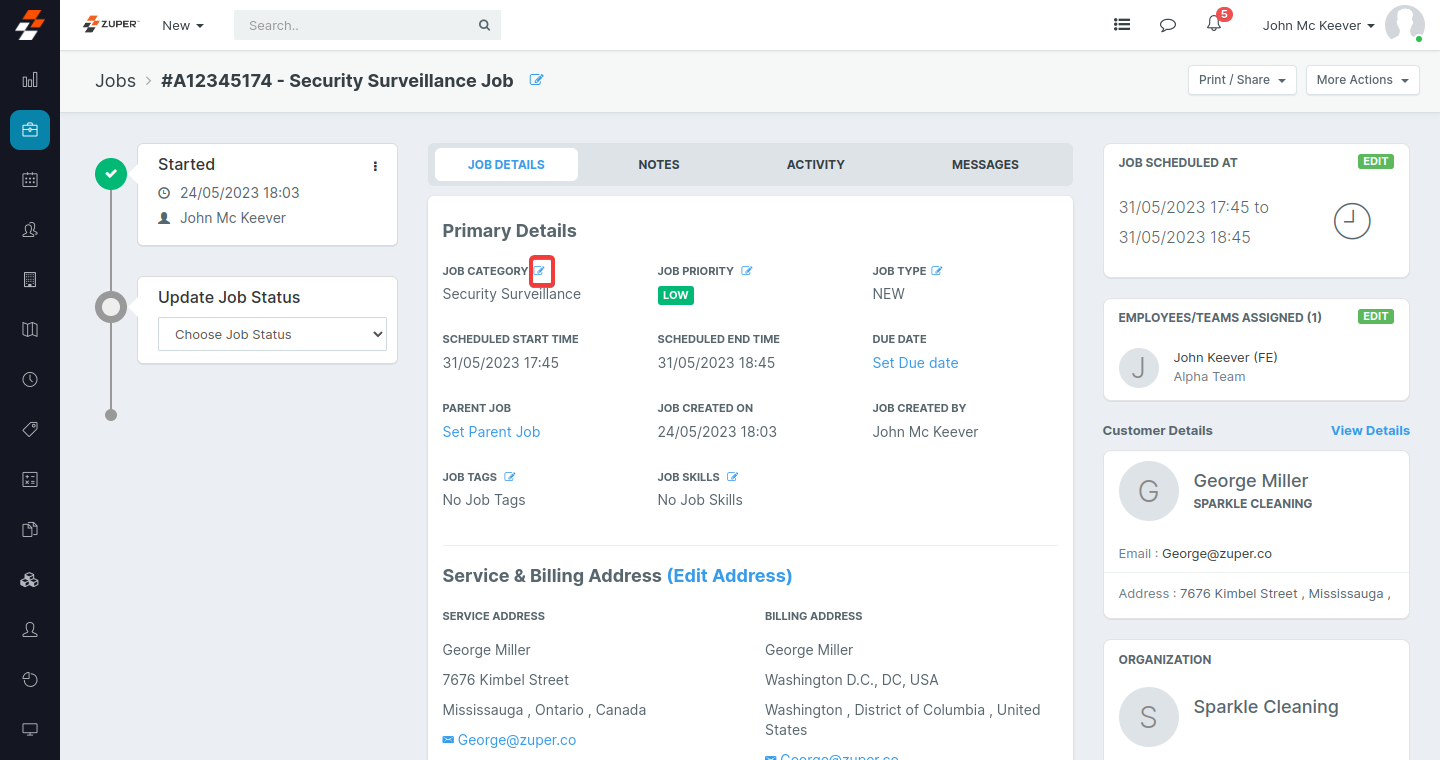This screenshot has height=760, width=1440.
Task: Open the map icon in the left sidebar
Action: 29,330
